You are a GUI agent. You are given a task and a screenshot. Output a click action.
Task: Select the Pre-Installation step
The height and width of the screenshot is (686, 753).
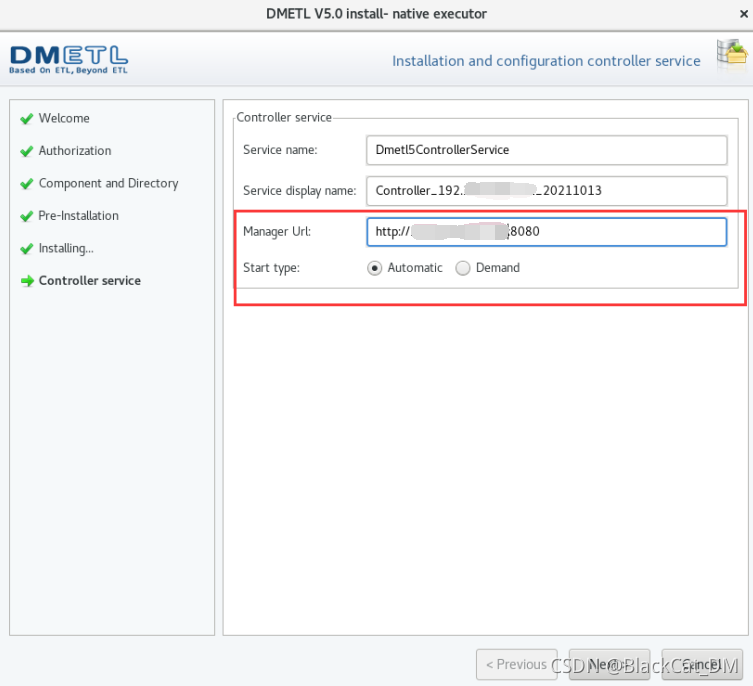click(x=78, y=216)
